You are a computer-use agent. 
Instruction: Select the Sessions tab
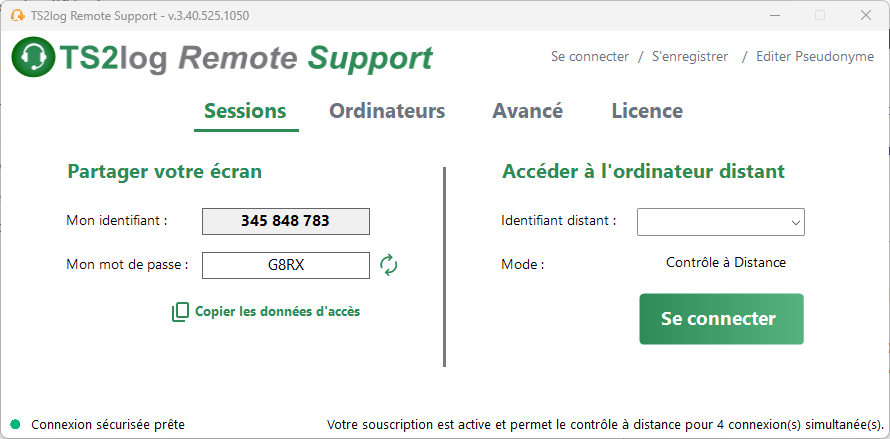tap(245, 111)
